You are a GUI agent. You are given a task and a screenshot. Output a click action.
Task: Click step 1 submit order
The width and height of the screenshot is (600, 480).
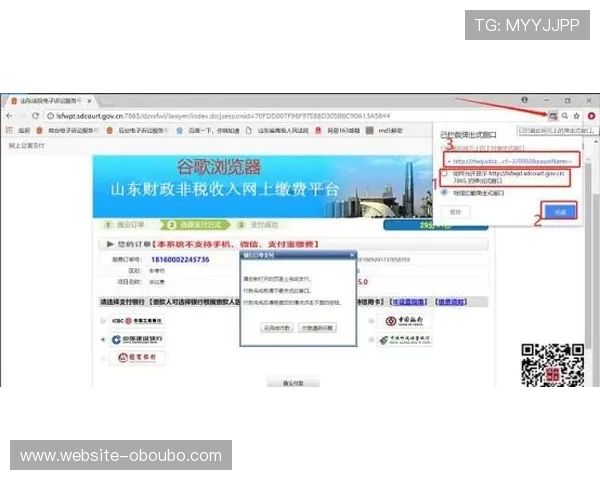click(125, 225)
